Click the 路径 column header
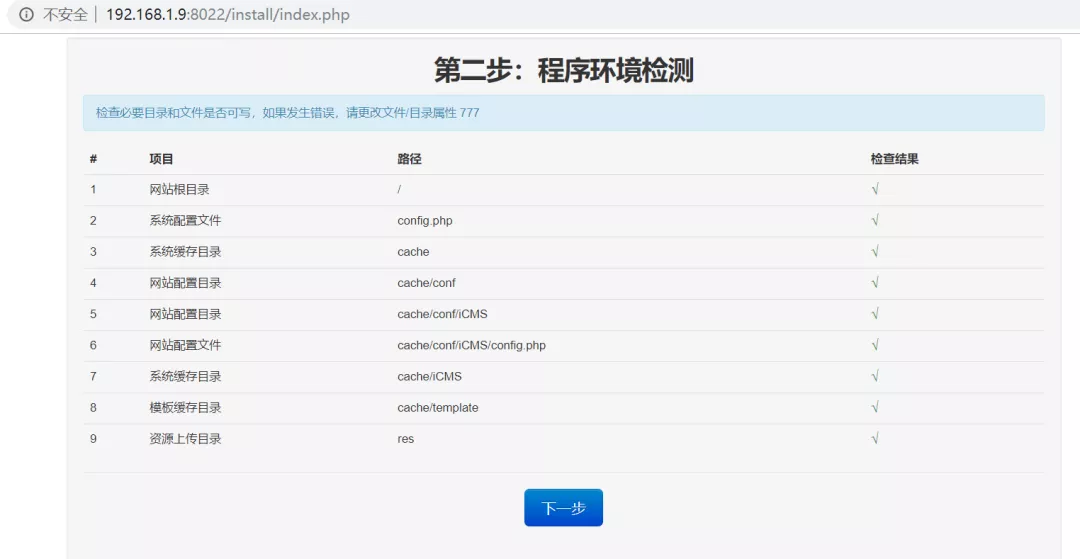Viewport: 1080px width, 559px height. coord(409,159)
